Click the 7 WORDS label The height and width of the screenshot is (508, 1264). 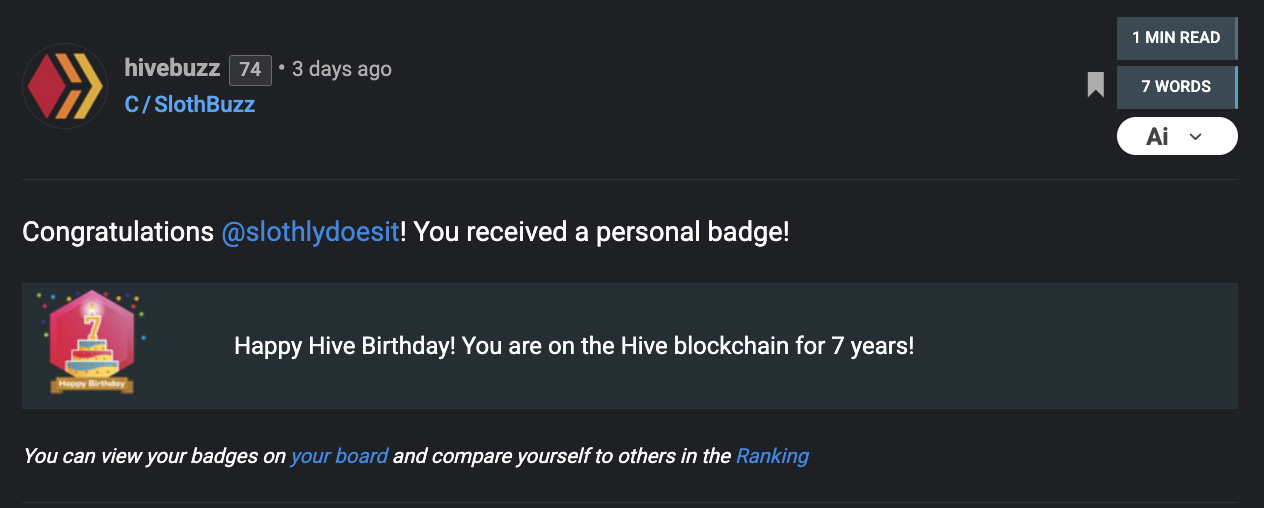tap(1176, 87)
